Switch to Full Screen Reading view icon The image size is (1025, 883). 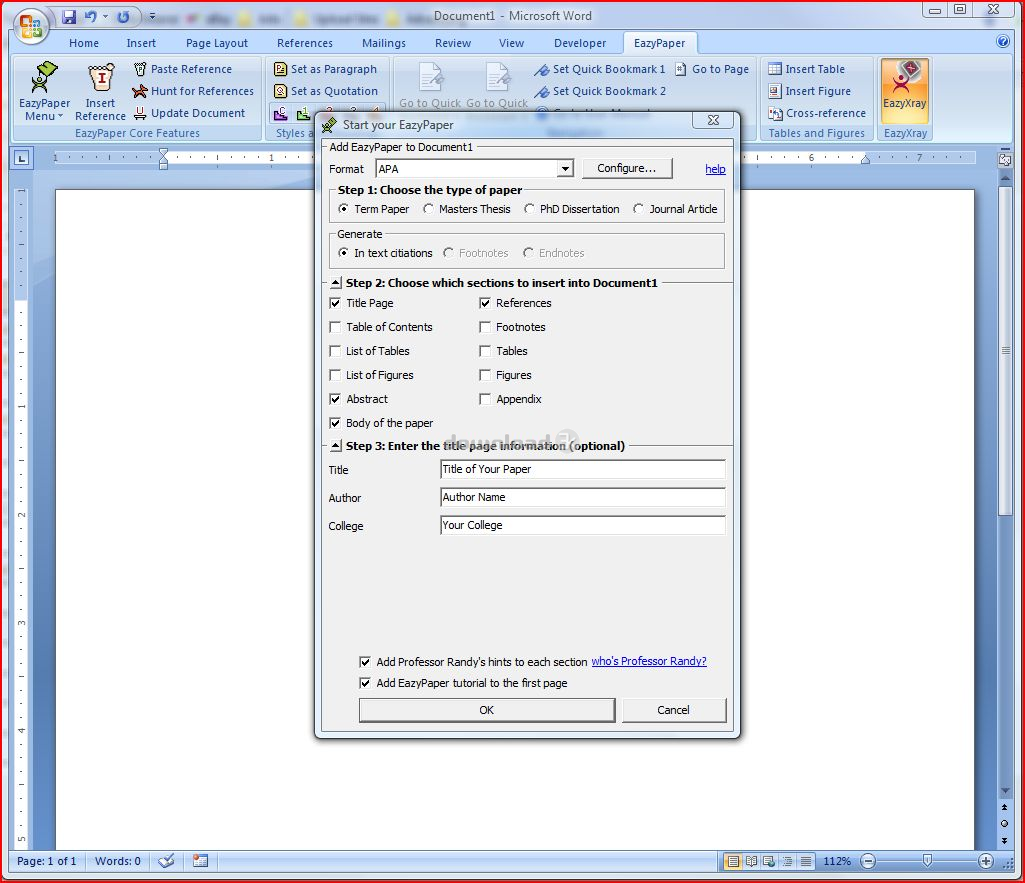(752, 861)
